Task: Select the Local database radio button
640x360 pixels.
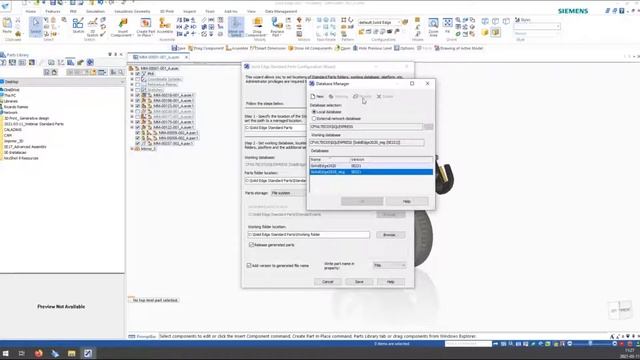Action: tap(314, 112)
